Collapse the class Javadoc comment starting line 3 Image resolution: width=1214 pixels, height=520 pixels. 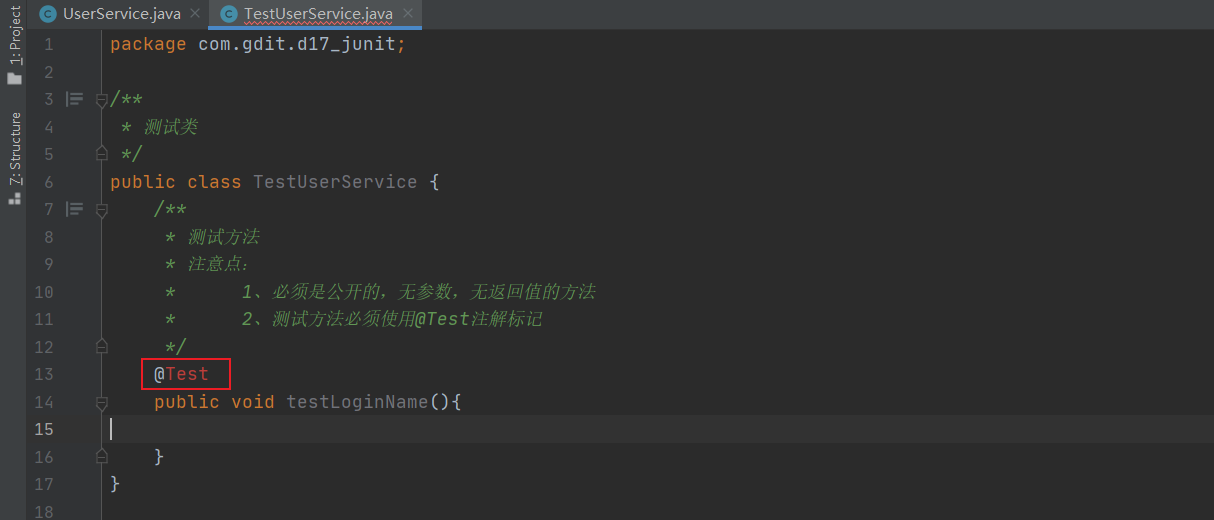[101, 100]
